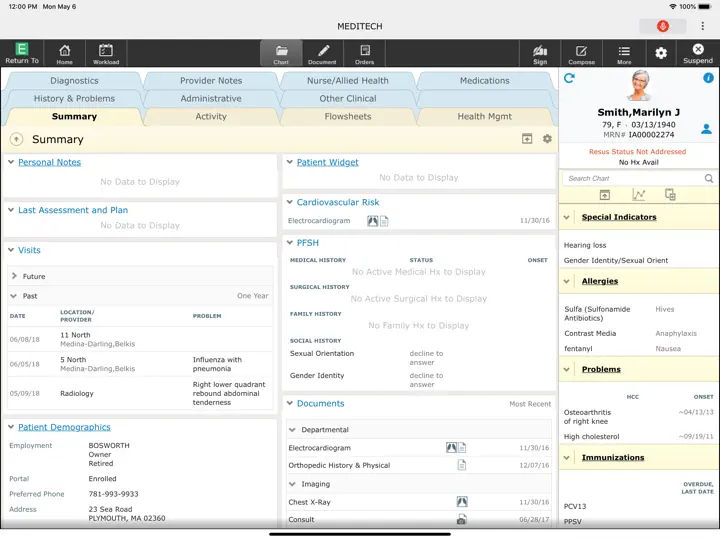This screenshot has height=540, width=720.
Task: Open patient info blue icon
Action: [708, 78]
